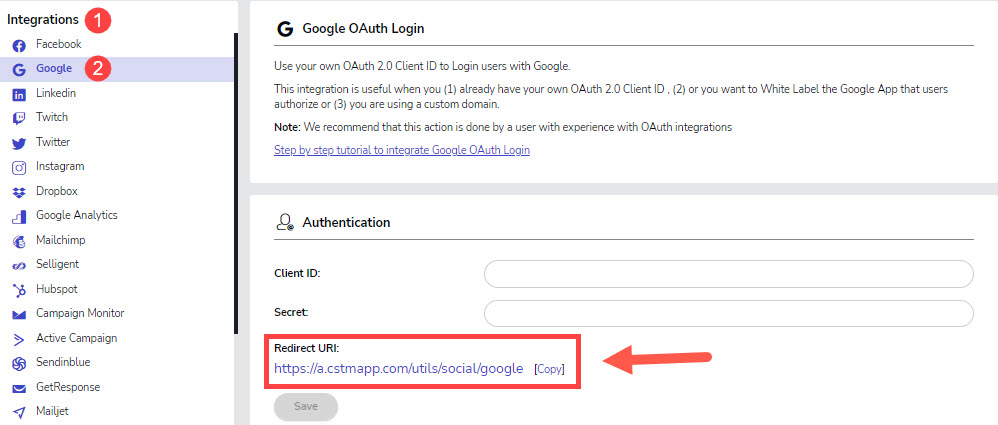Click the sidebar vertical scrollbar
The width and height of the screenshot is (998, 425).
(x=236, y=183)
